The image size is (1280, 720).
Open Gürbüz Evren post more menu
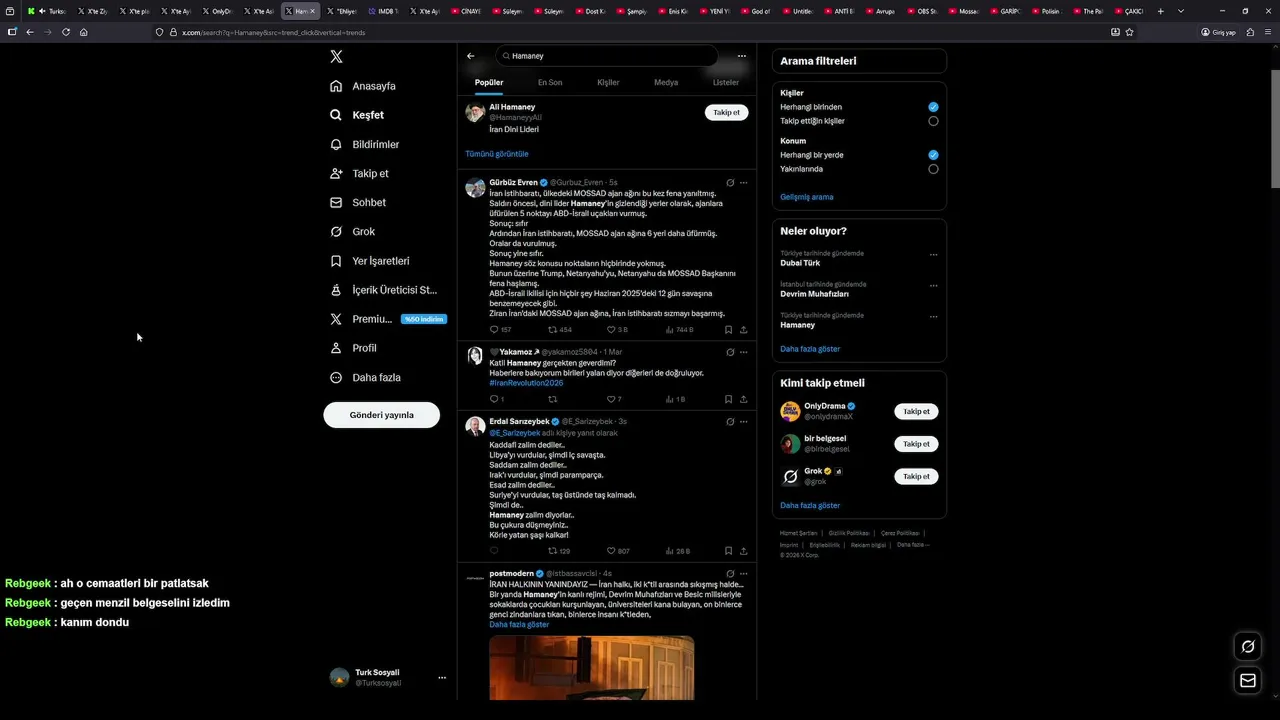coord(743,183)
